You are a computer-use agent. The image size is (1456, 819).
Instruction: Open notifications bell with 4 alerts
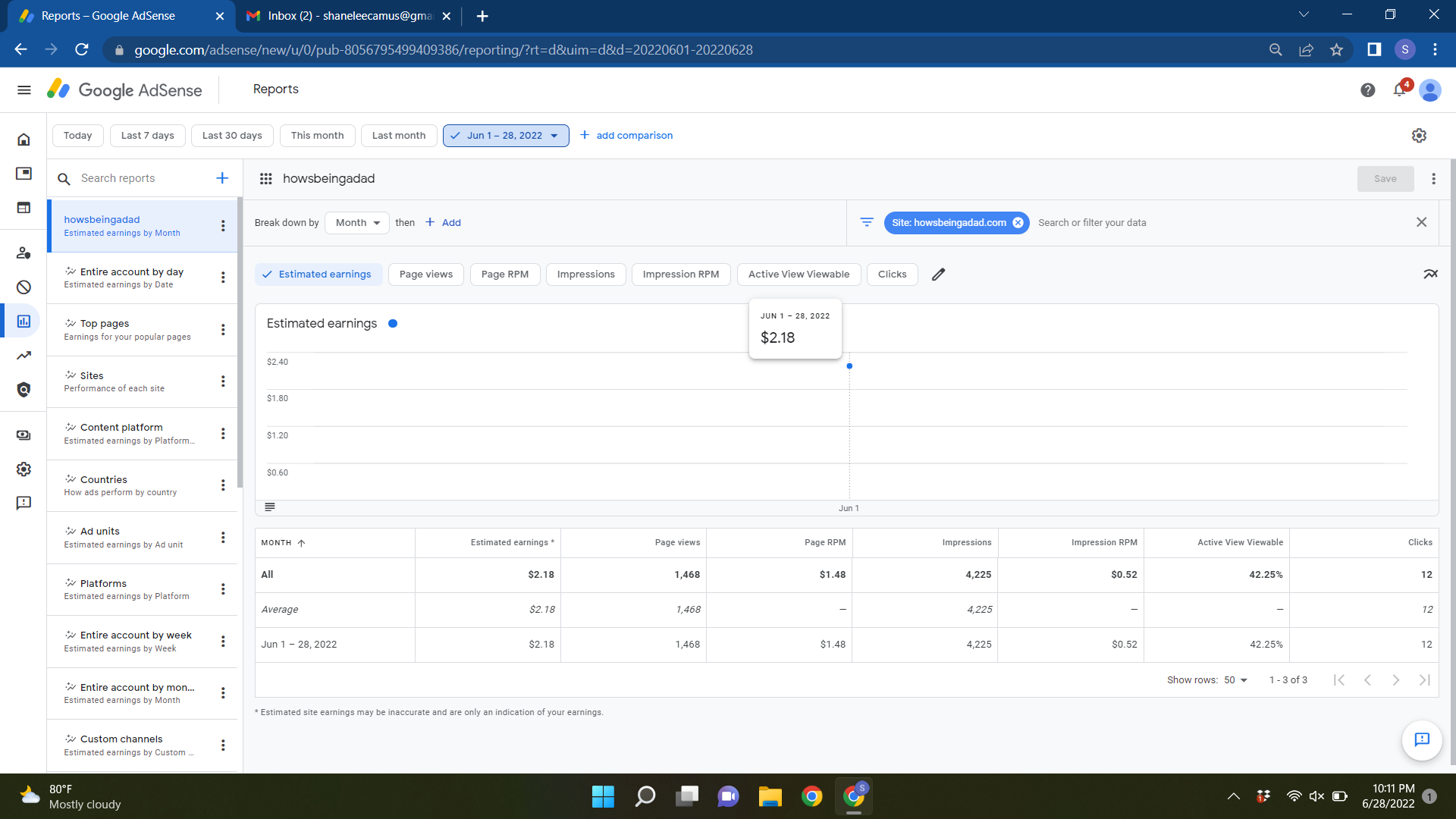coord(1401,89)
